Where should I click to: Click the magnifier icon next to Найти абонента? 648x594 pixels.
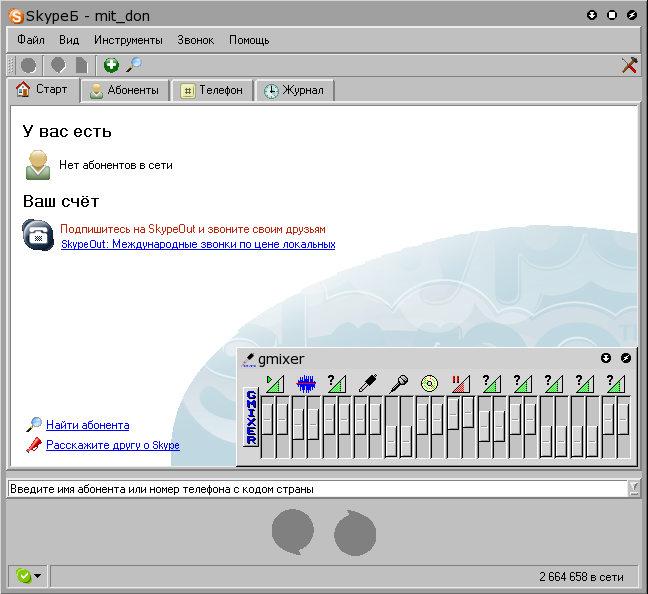click(34, 425)
